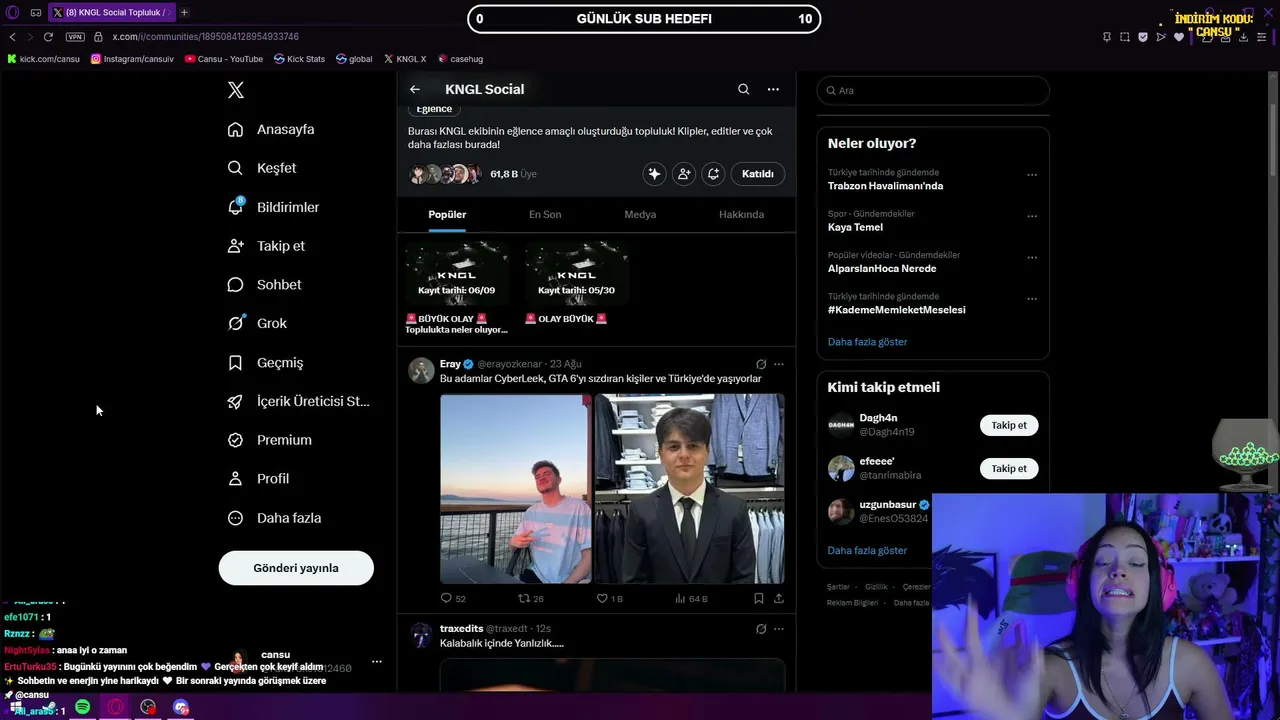The image size is (1280, 720).
Task: Open Bildirimler notifications
Action: [273, 207]
